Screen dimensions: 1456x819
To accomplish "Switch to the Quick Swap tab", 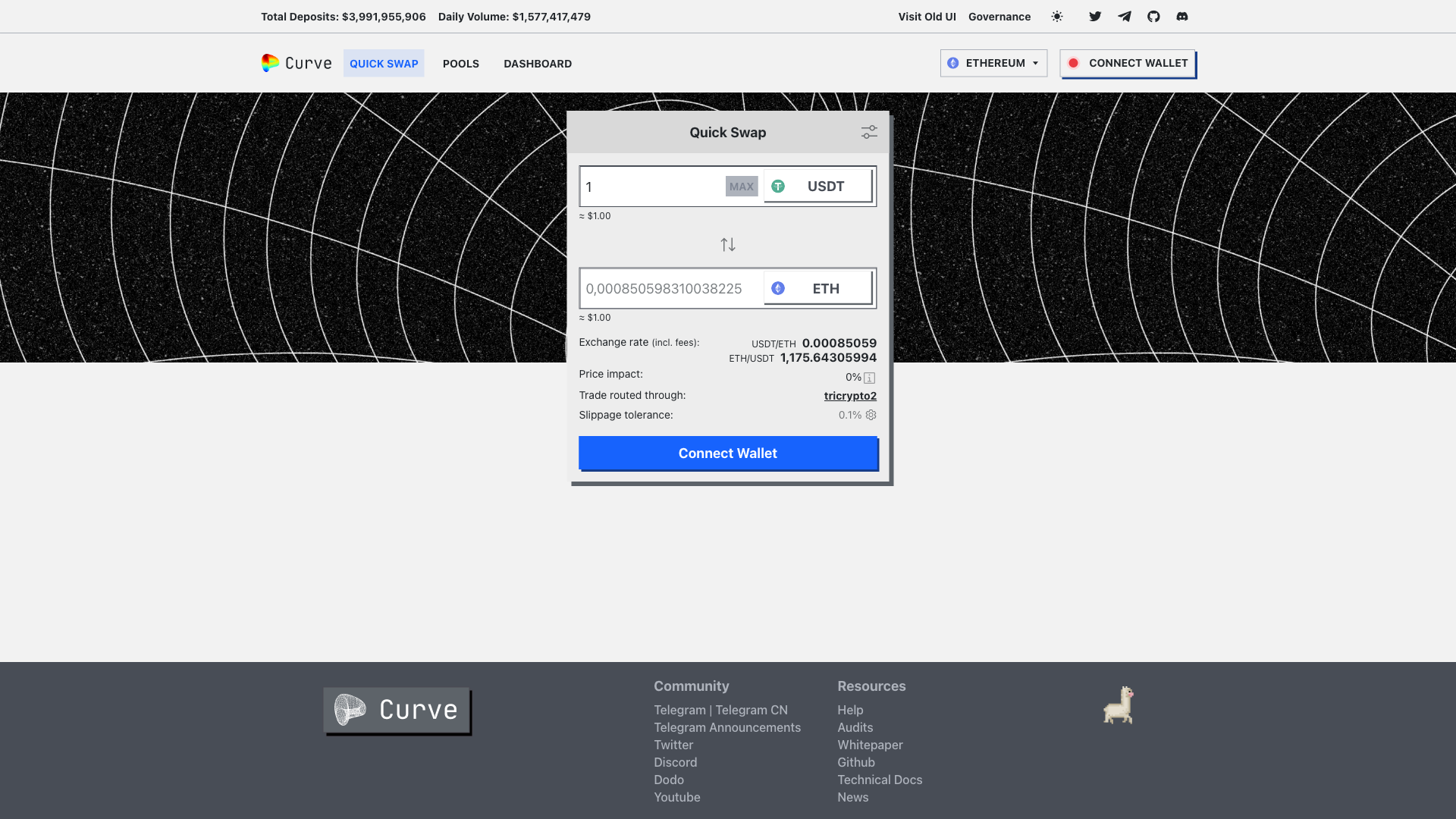I will point(384,64).
